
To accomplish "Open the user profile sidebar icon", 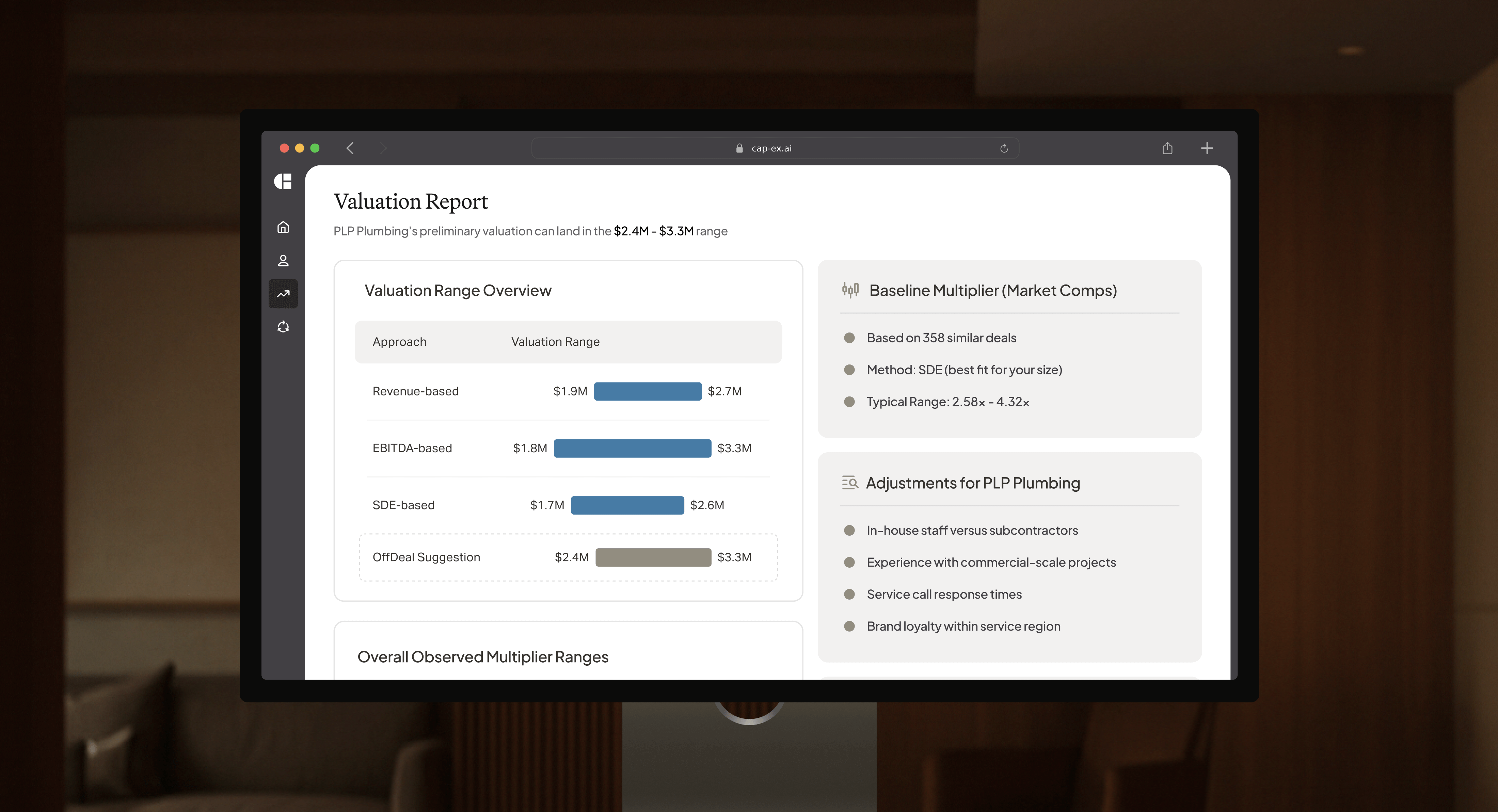I will pyautogui.click(x=283, y=260).
